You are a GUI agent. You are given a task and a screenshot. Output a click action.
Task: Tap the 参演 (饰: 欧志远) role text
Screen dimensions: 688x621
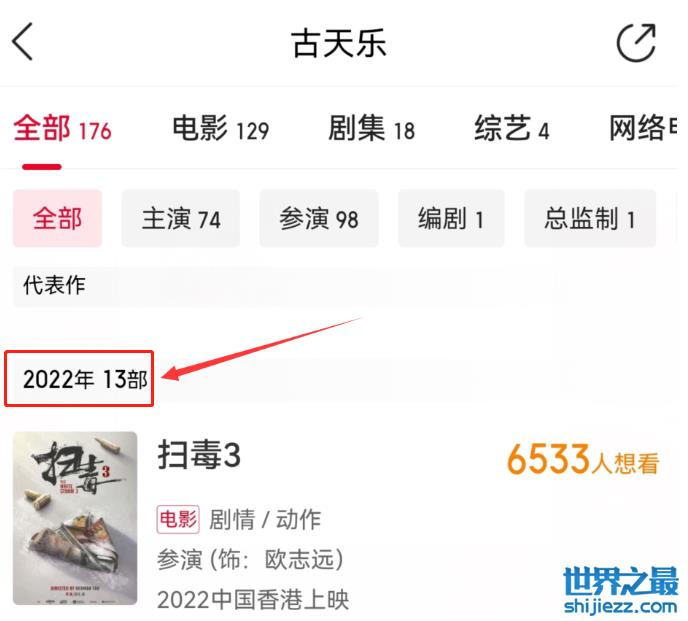point(250,560)
